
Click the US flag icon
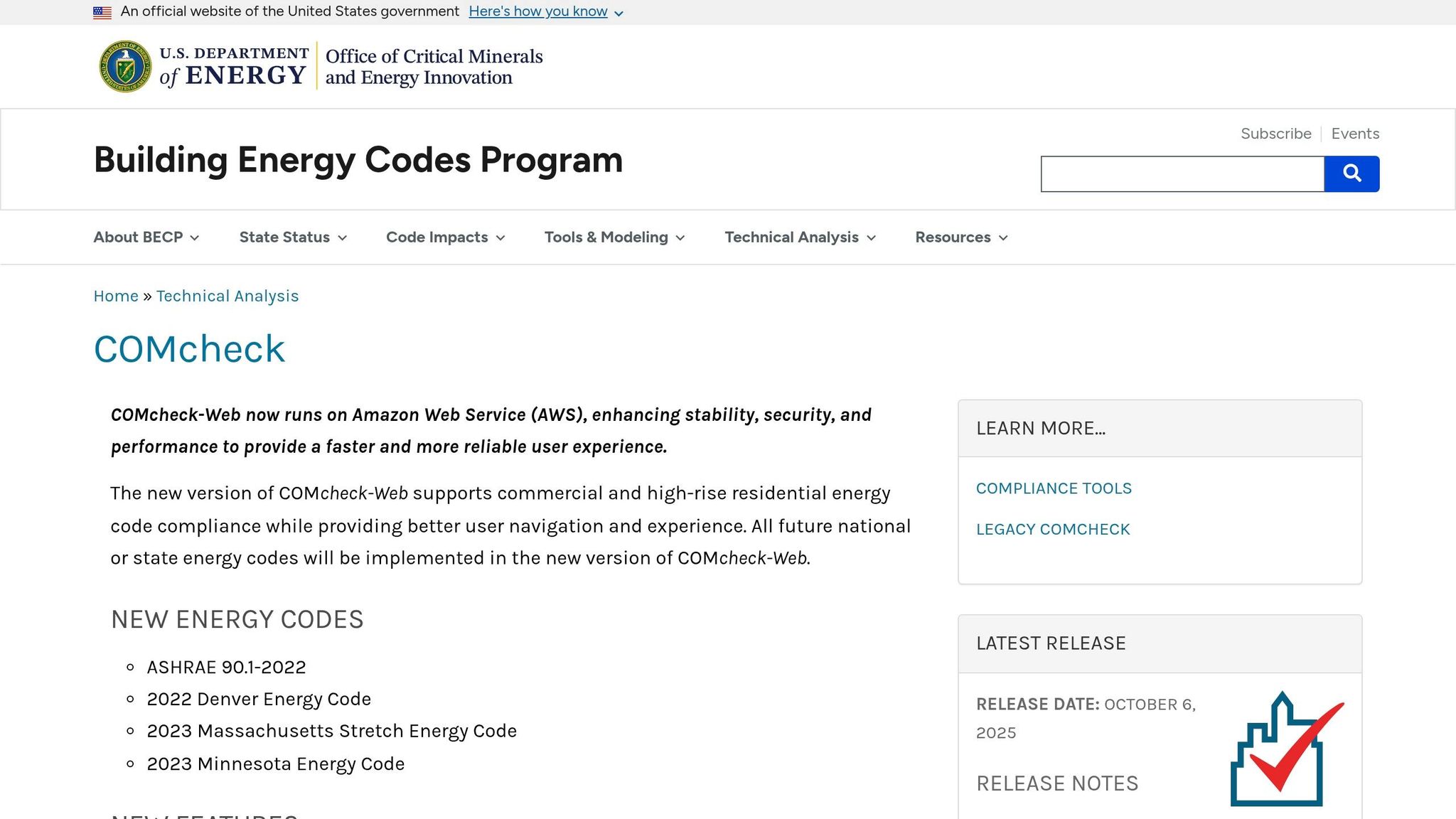point(102,12)
